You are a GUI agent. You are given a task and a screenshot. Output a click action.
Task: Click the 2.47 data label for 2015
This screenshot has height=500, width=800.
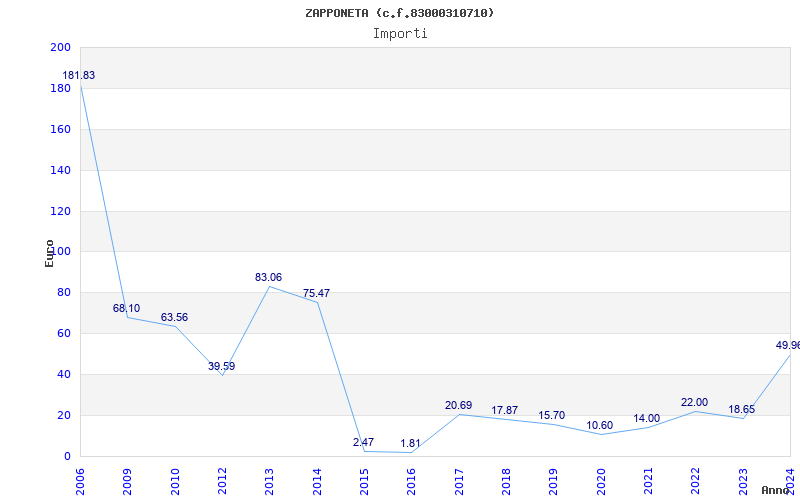tap(363, 443)
